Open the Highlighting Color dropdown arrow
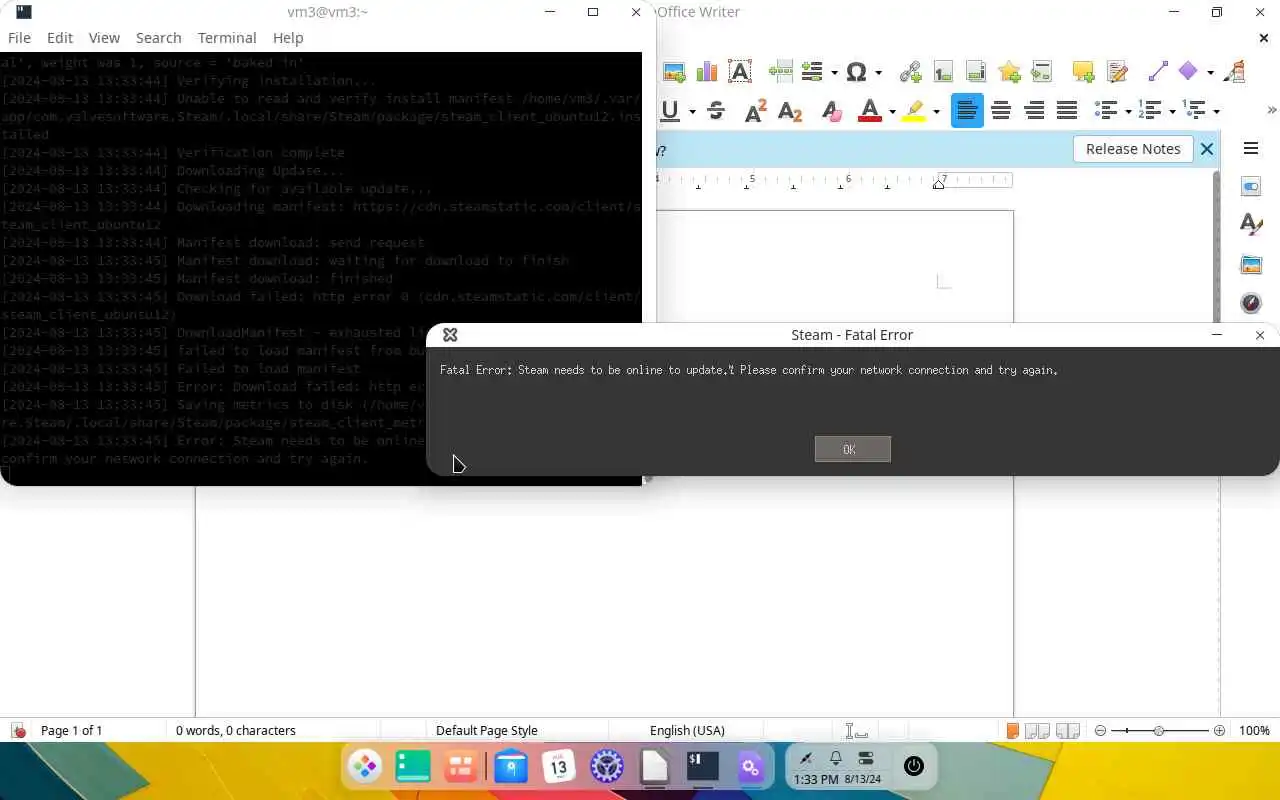The image size is (1280, 800). pos(936,111)
